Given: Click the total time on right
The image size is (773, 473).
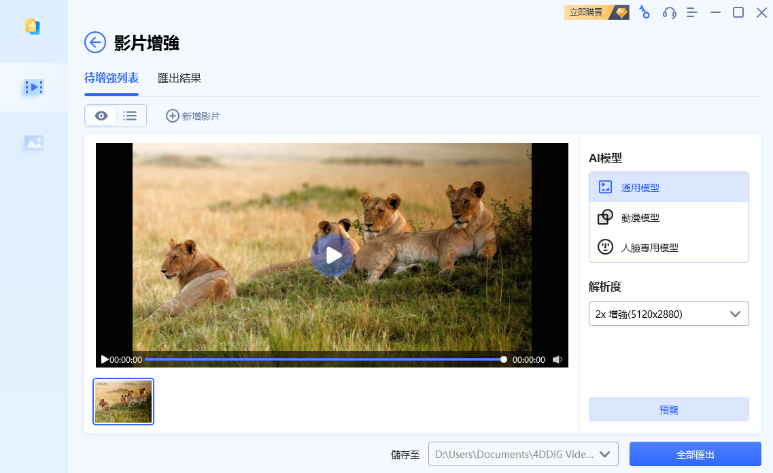Looking at the screenshot, I should [528, 360].
